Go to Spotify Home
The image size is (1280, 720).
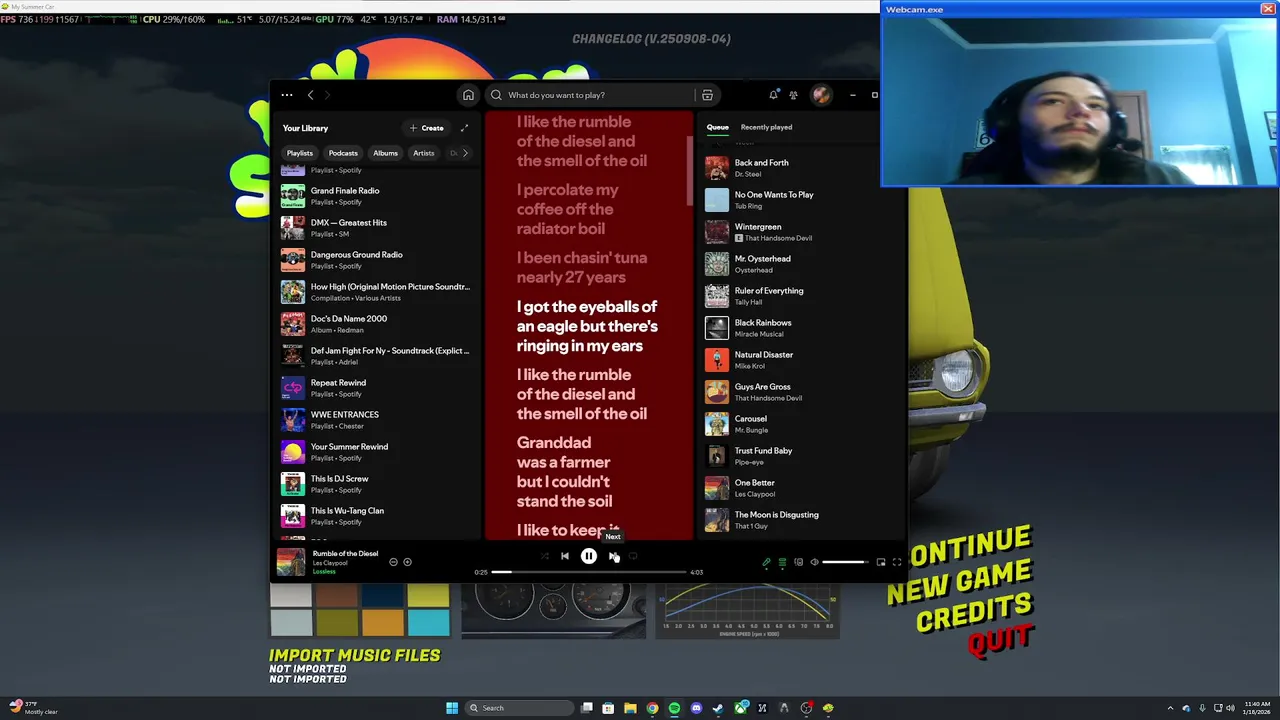(468, 95)
